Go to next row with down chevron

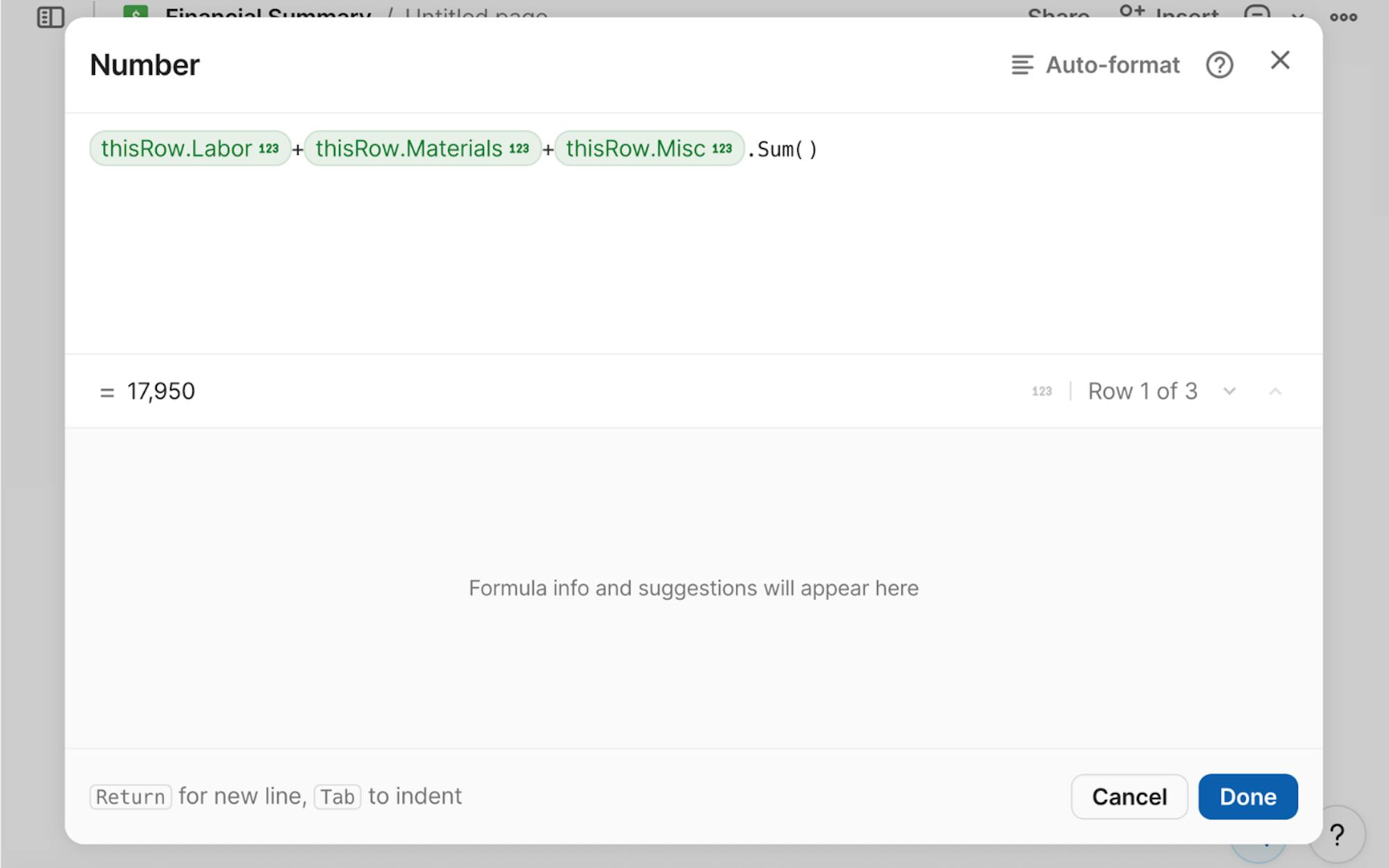[1229, 392]
